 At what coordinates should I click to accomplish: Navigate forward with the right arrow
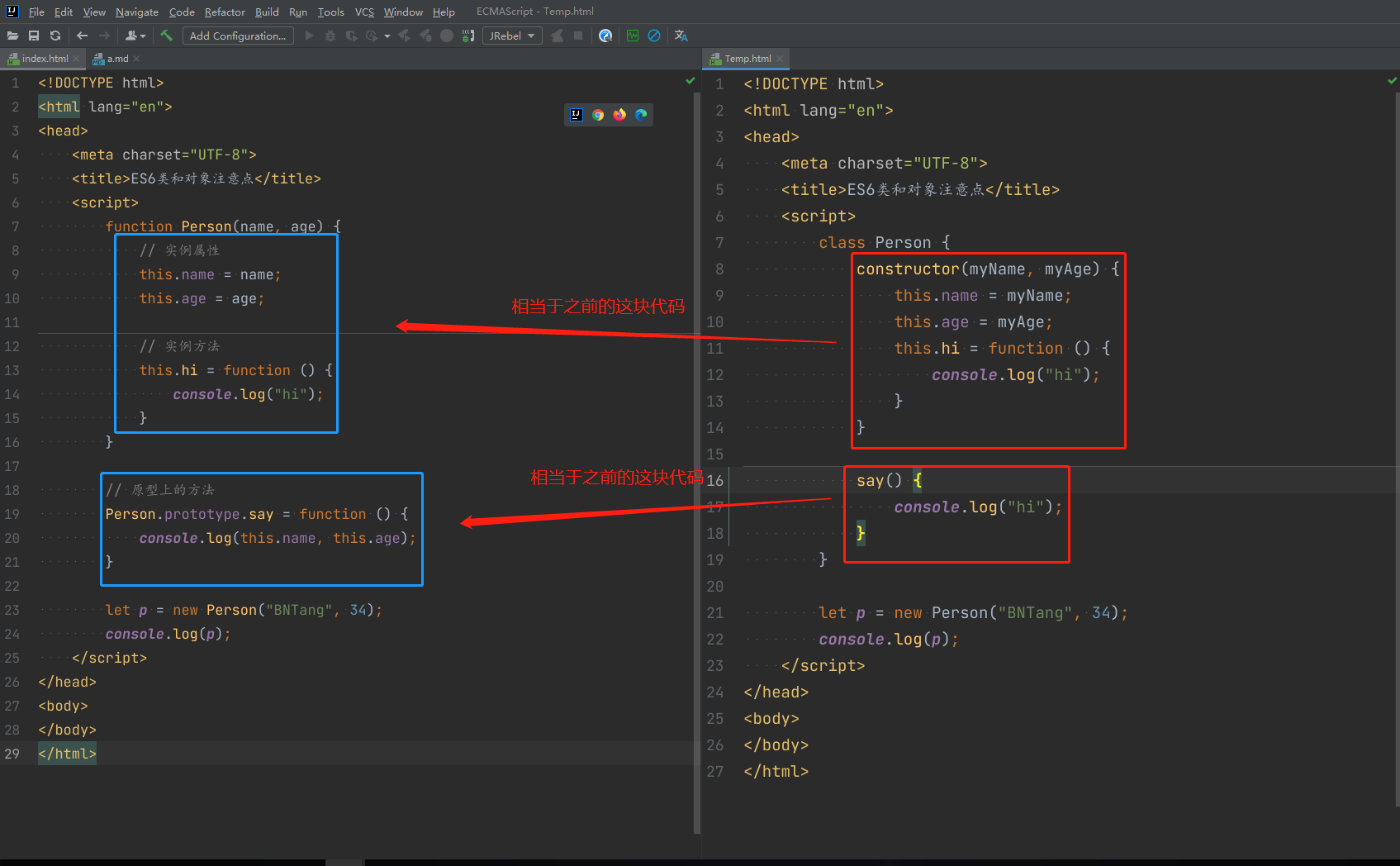[104, 36]
